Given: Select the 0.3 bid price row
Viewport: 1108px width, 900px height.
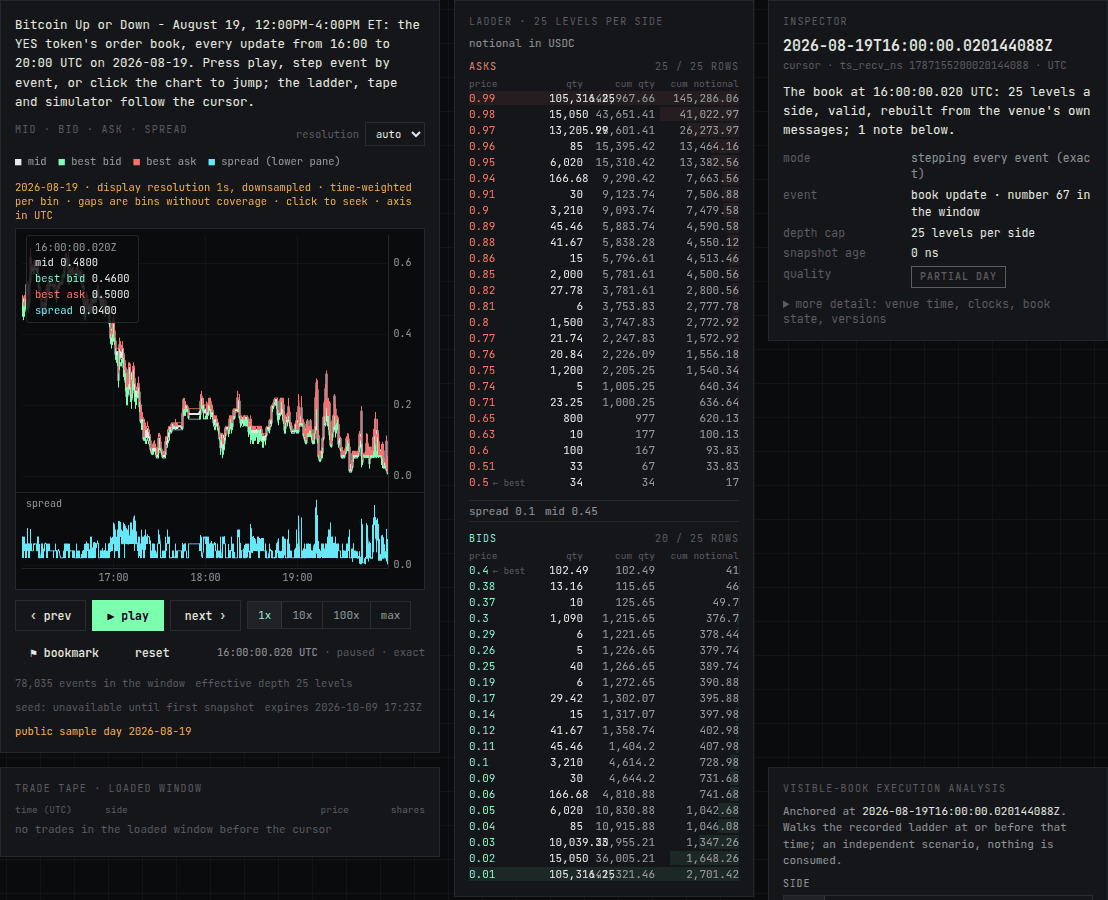Looking at the screenshot, I should (603, 618).
